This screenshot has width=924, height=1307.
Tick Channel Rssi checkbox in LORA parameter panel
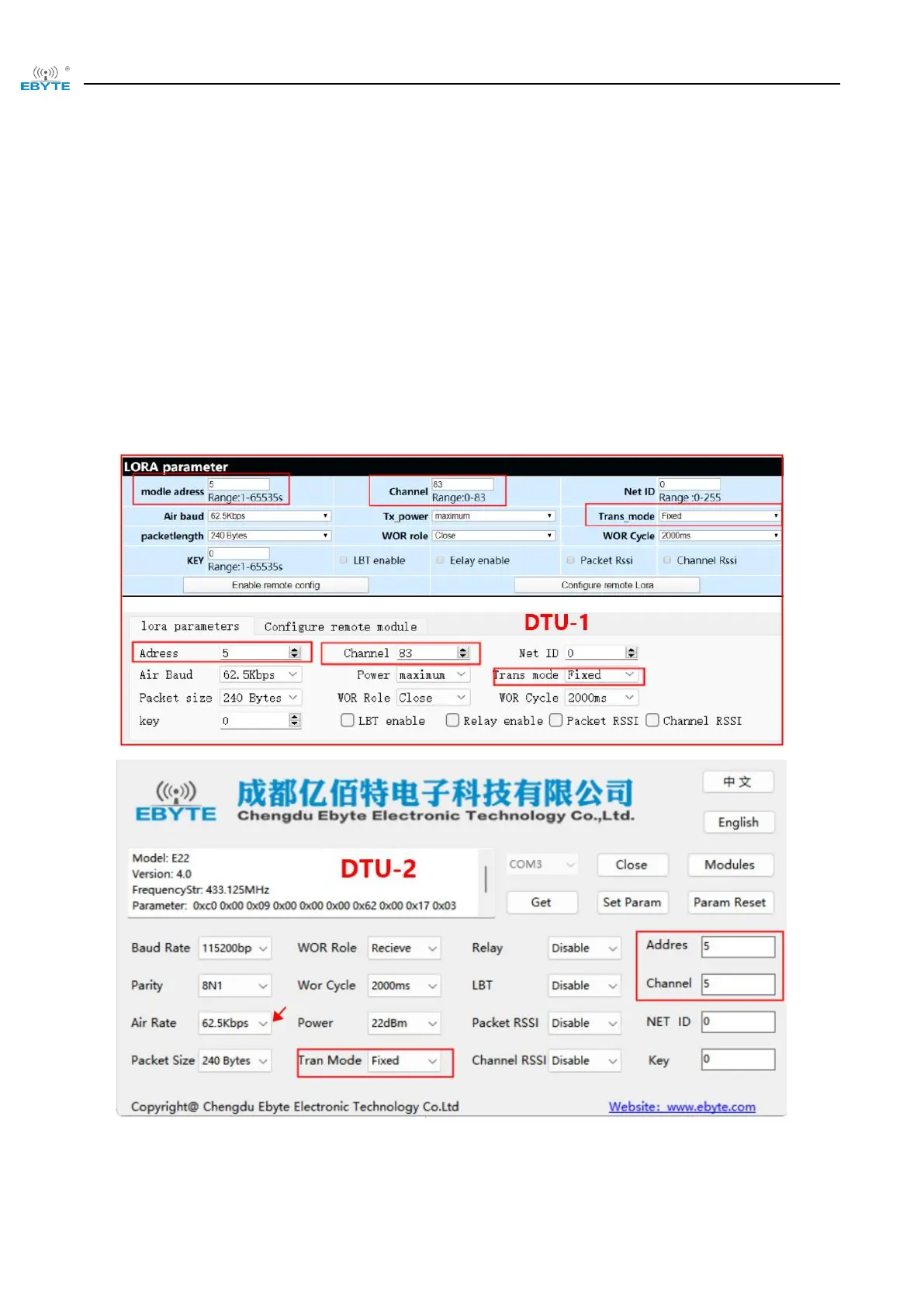[667, 560]
